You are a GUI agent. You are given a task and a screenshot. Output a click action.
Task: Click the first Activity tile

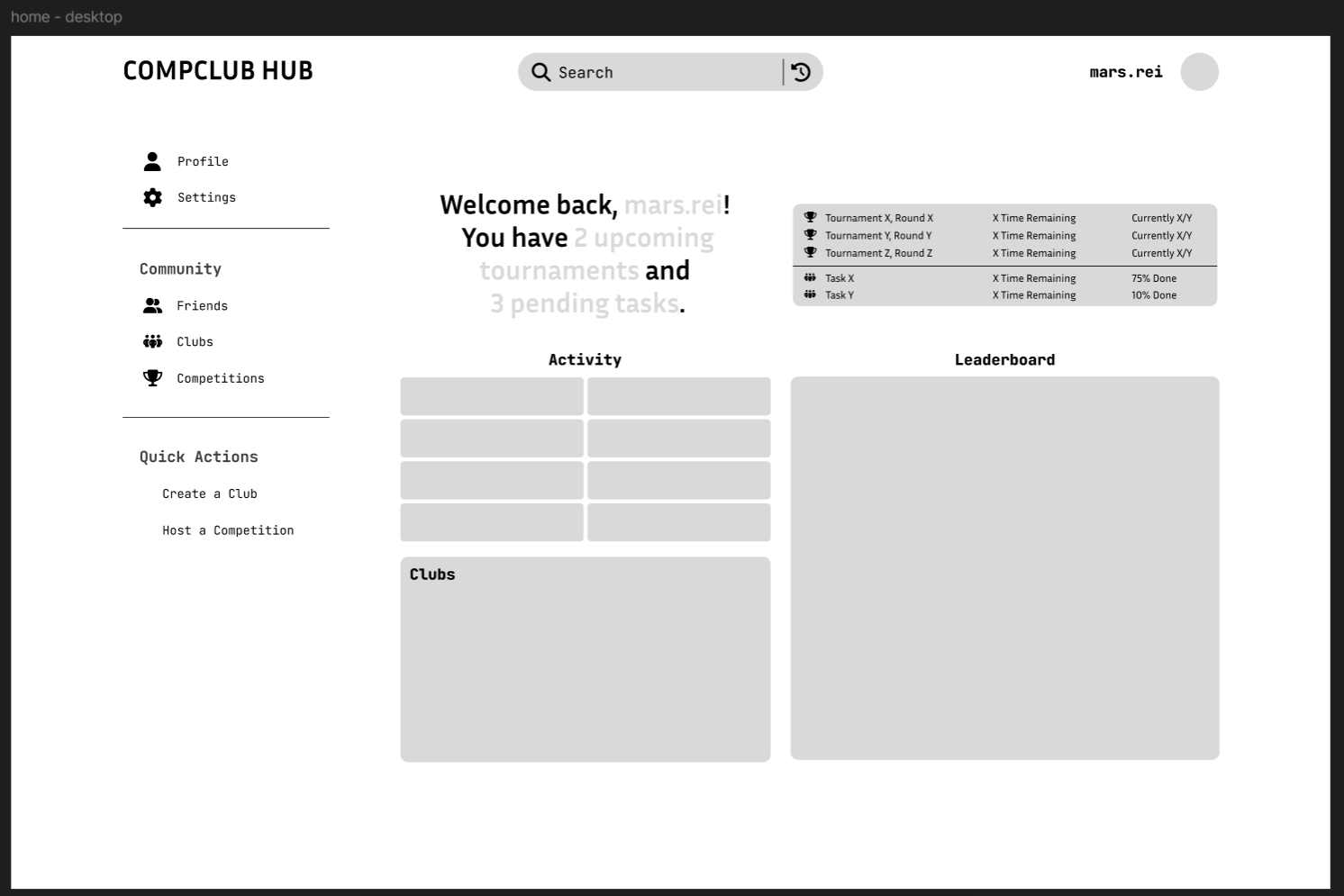[492, 396]
